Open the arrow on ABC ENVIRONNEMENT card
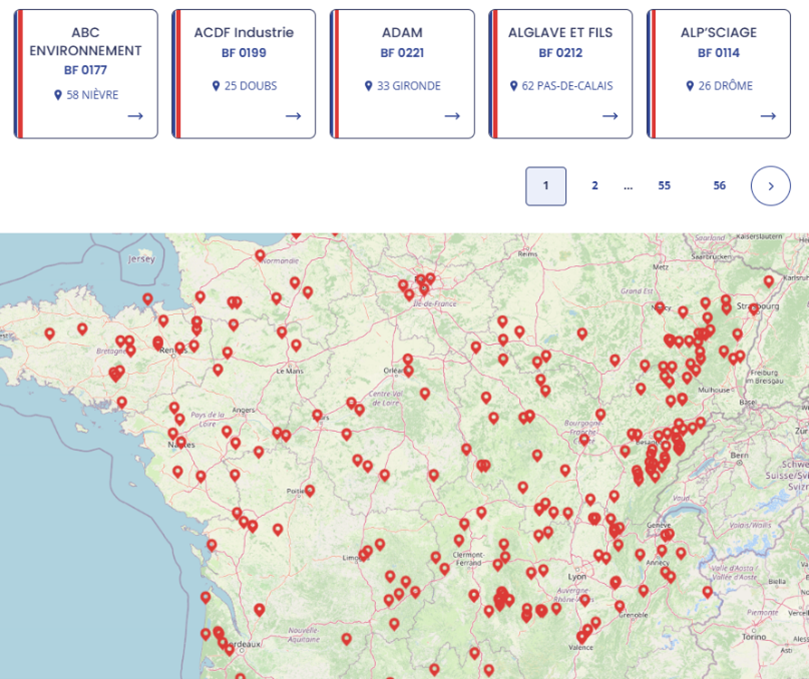809x679 pixels. (135, 116)
